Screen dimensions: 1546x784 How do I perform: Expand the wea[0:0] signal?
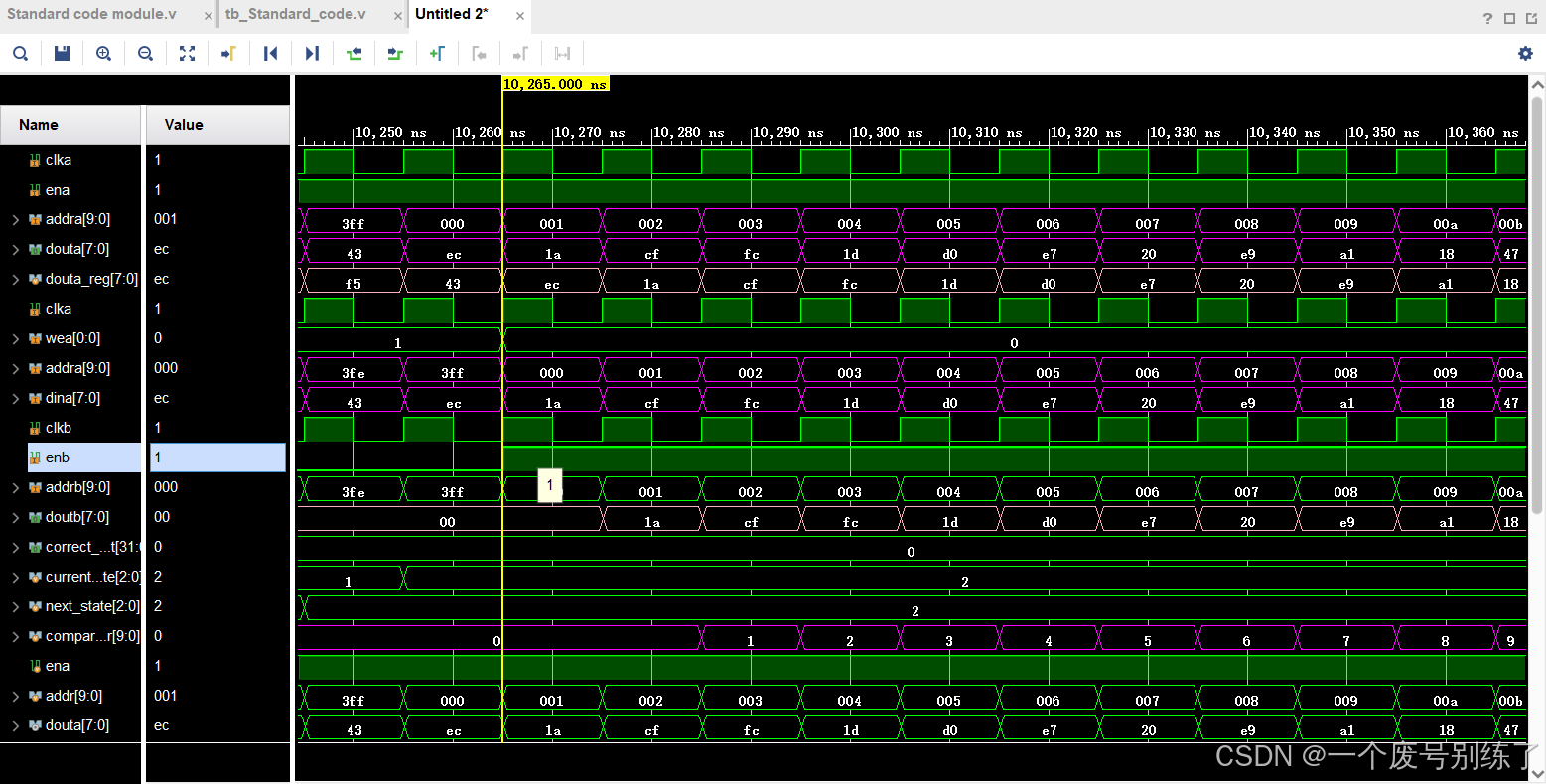(15, 338)
